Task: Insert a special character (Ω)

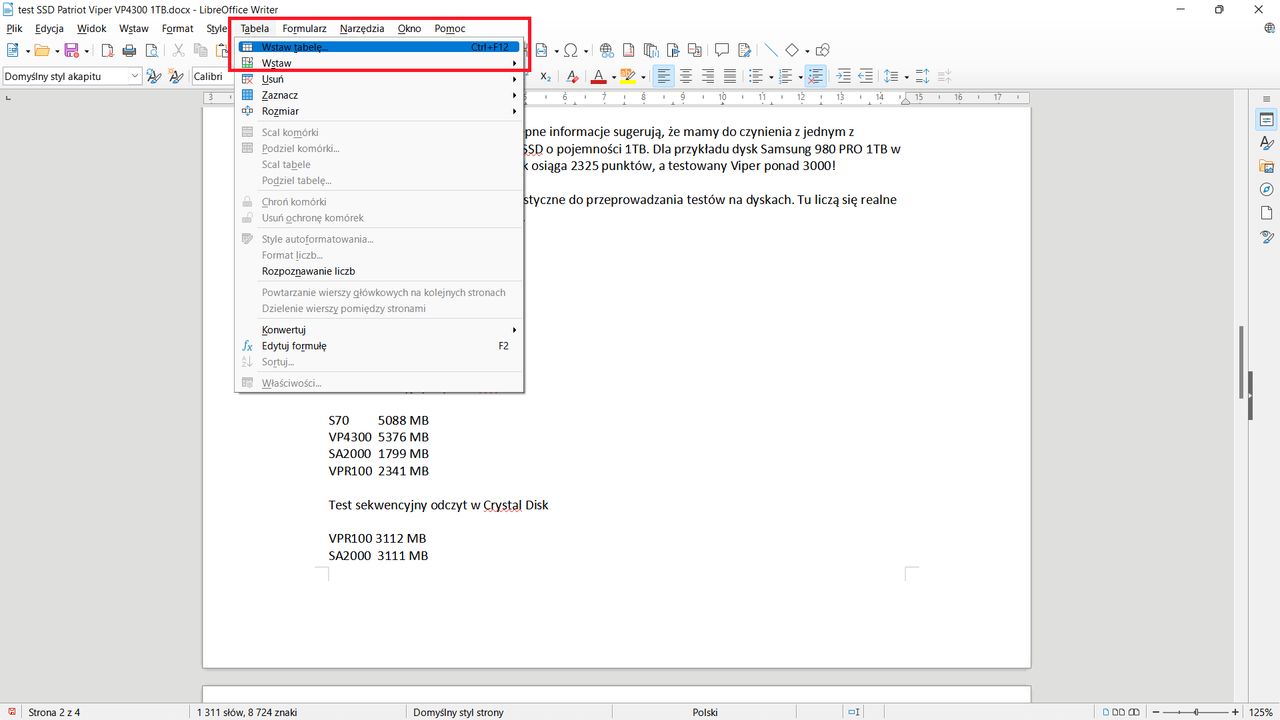Action: coord(572,50)
